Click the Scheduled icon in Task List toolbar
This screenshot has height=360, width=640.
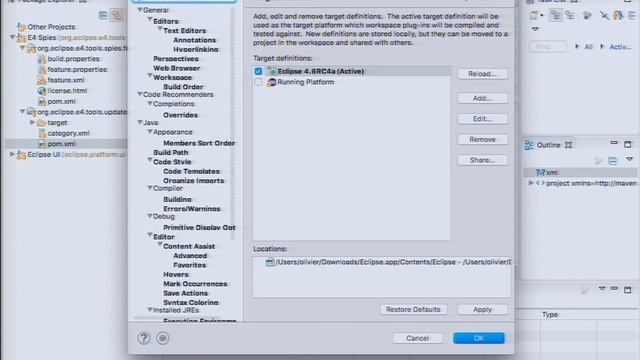(570, 16)
